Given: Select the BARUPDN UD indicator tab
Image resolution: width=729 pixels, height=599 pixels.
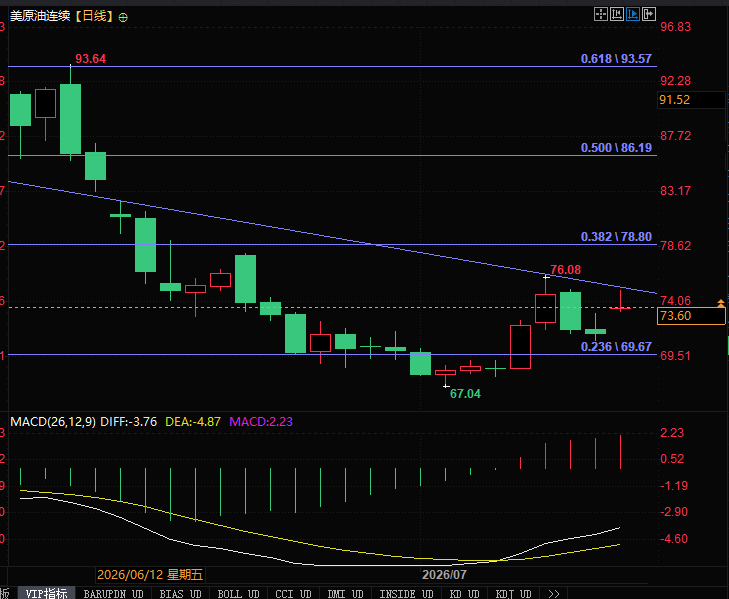Looking at the screenshot, I should tap(113, 593).
